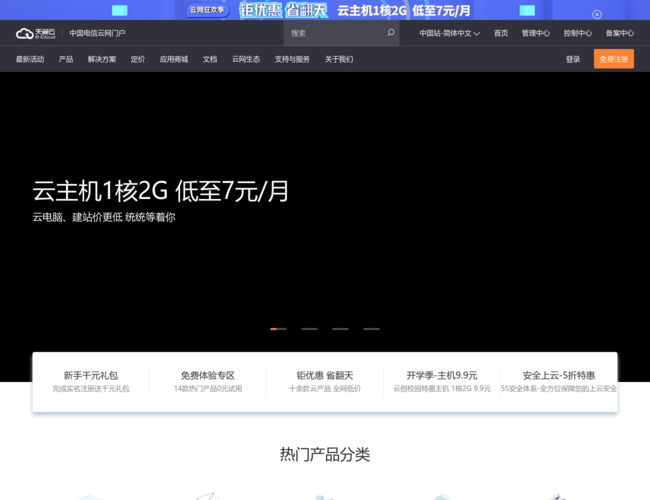Viewport: 650px width, 500px height.
Task: Select the third carousel slide indicator
Action: pyautogui.click(x=340, y=329)
